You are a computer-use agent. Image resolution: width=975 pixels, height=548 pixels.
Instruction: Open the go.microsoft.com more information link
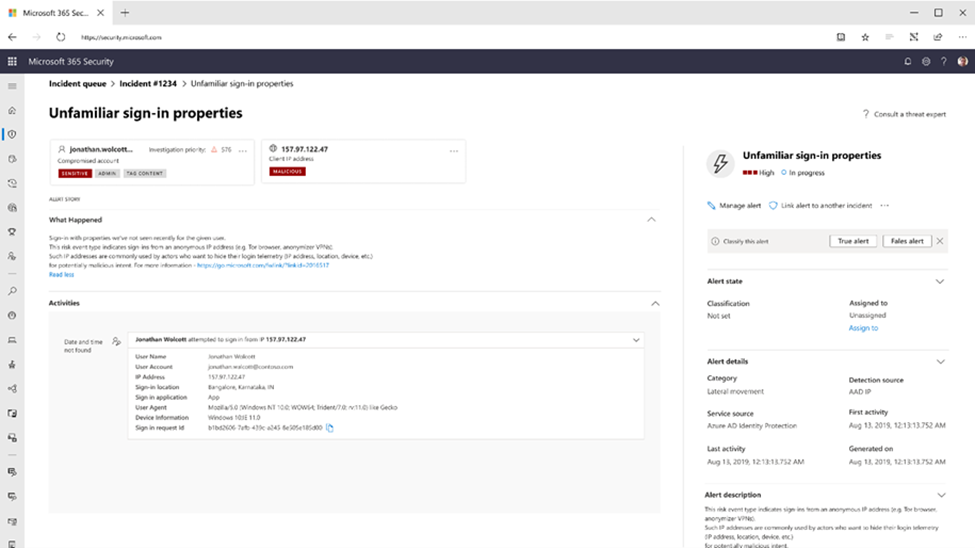[263, 265]
